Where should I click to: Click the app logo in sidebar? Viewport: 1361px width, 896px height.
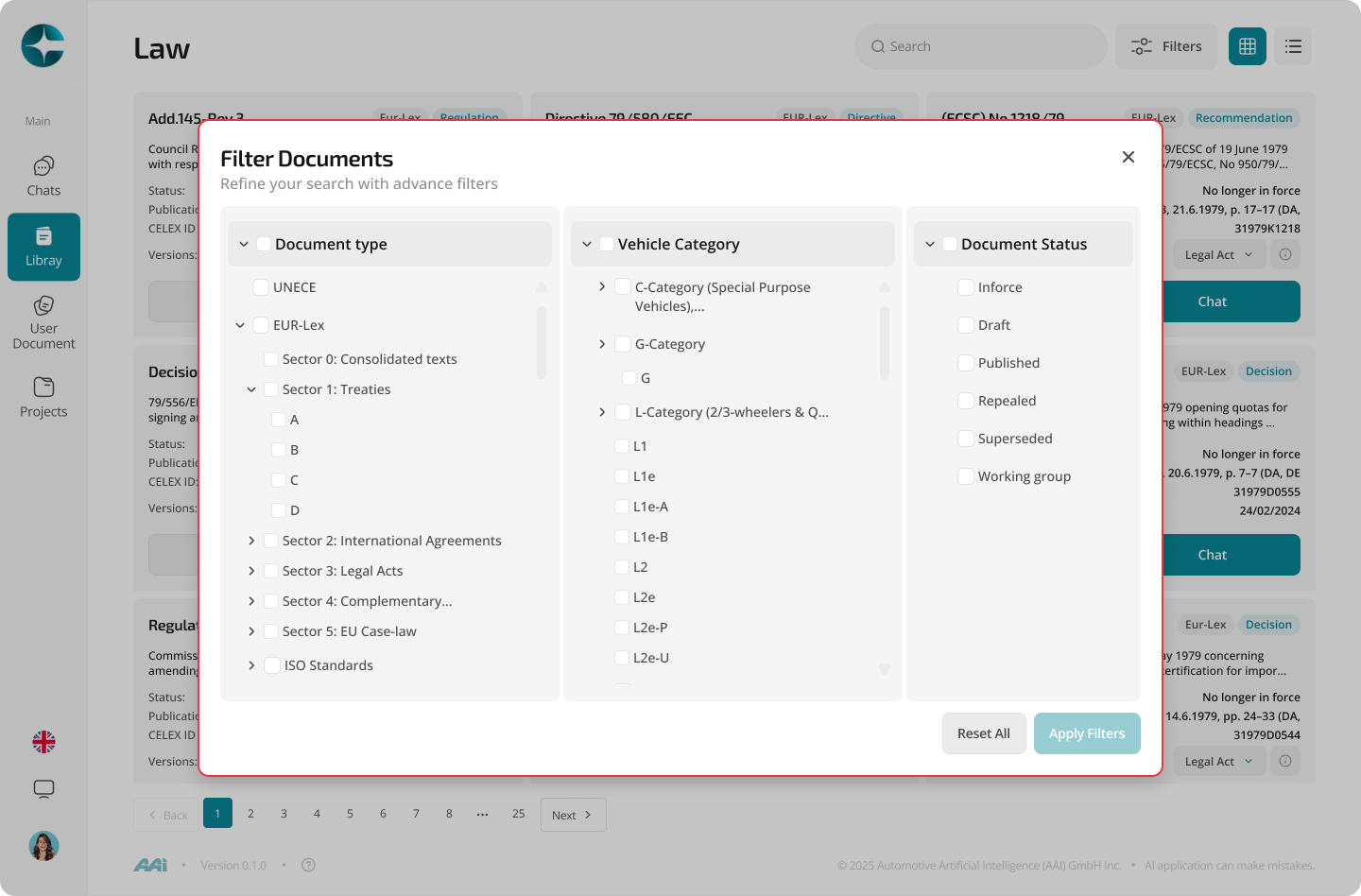(x=43, y=45)
